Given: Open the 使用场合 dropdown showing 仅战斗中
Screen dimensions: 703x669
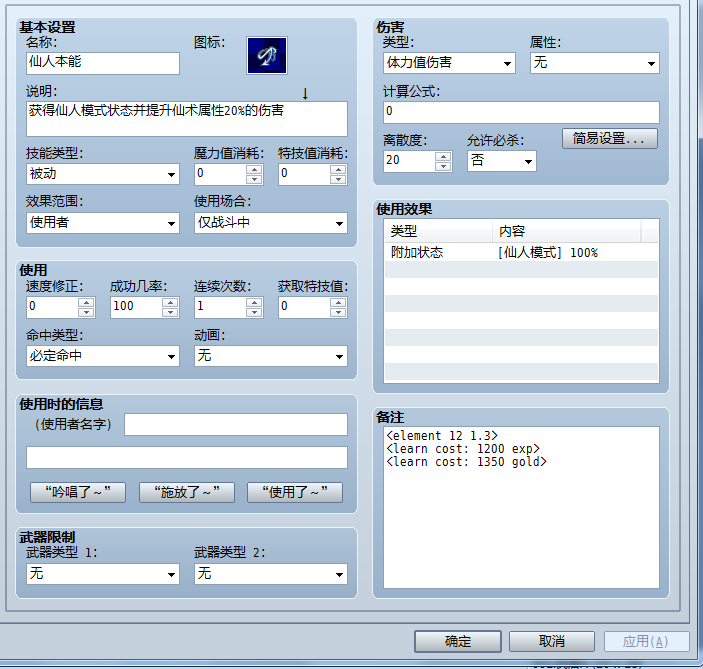Looking at the screenshot, I should click(271, 223).
